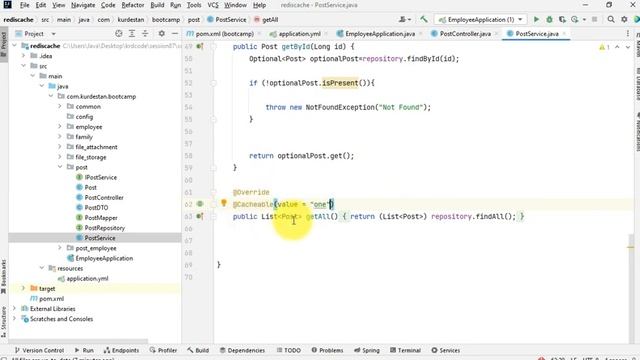Open Structure sidebar vertical tab

tap(4, 322)
